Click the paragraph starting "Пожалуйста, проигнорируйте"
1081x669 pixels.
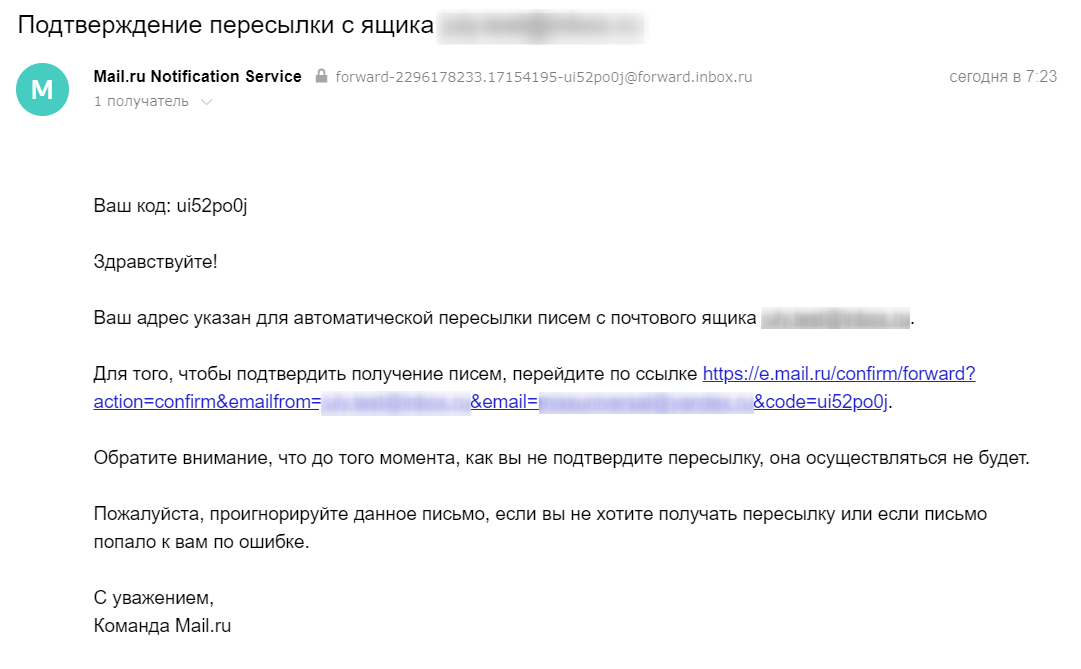pos(540,515)
